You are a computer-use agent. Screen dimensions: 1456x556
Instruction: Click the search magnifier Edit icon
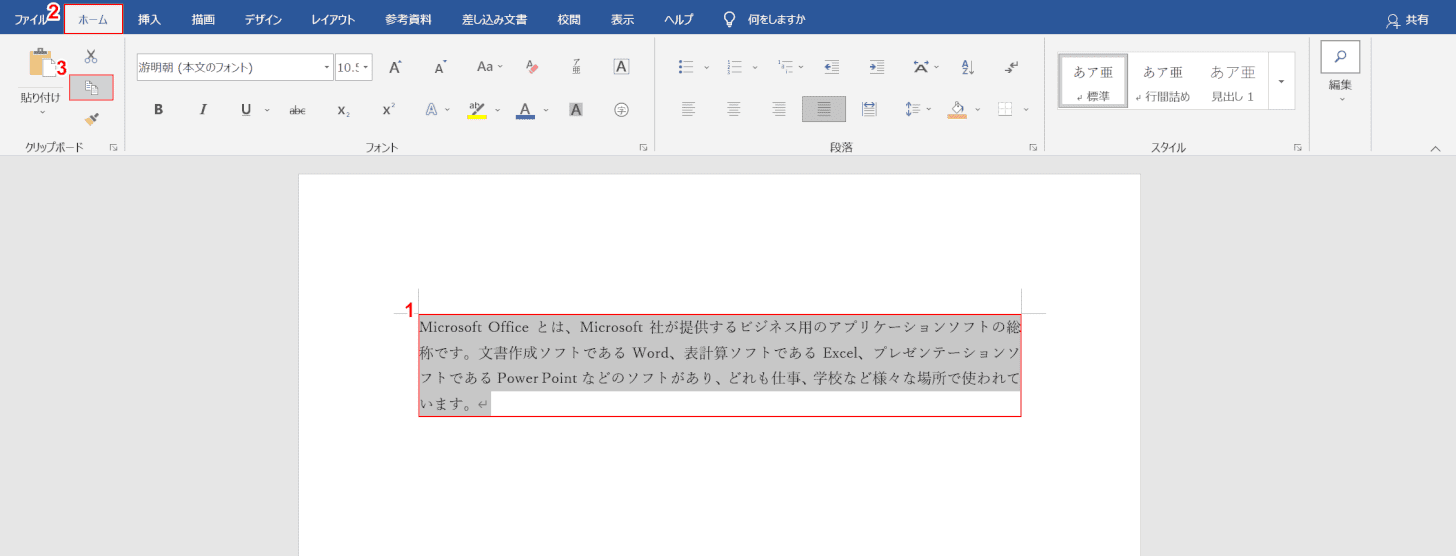coord(1340,57)
